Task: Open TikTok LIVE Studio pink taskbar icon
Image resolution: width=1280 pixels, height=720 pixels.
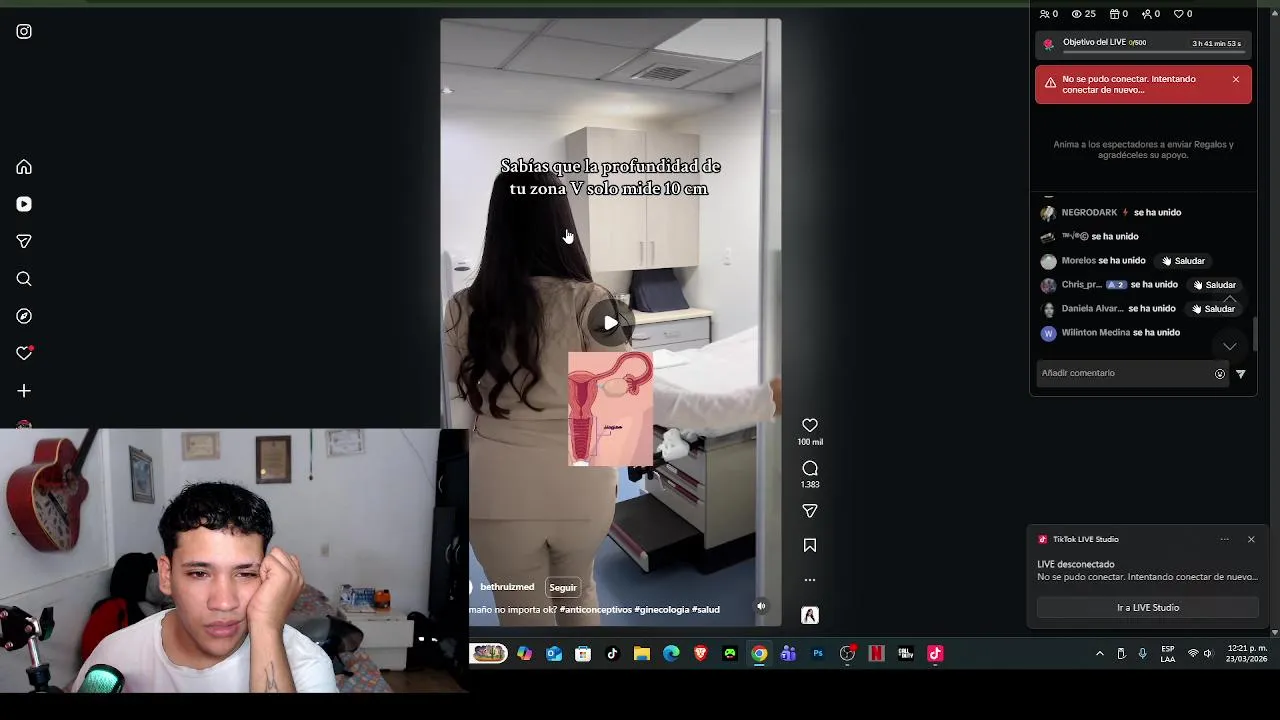Action: coord(936,654)
